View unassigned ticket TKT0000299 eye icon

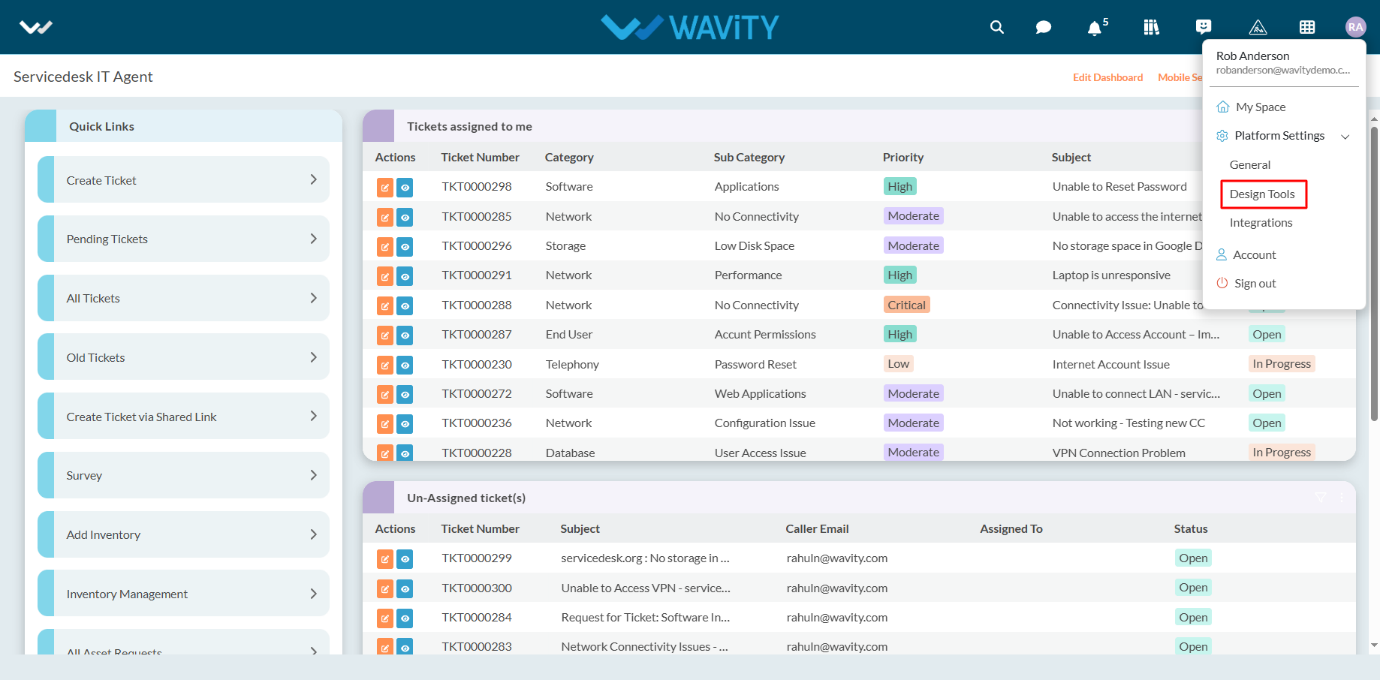[405, 559]
